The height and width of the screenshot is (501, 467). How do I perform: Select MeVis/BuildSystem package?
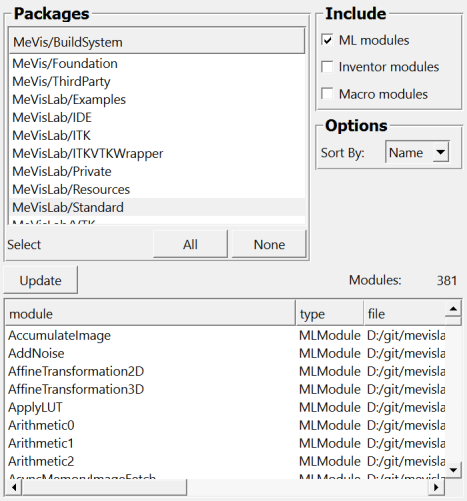point(157,41)
